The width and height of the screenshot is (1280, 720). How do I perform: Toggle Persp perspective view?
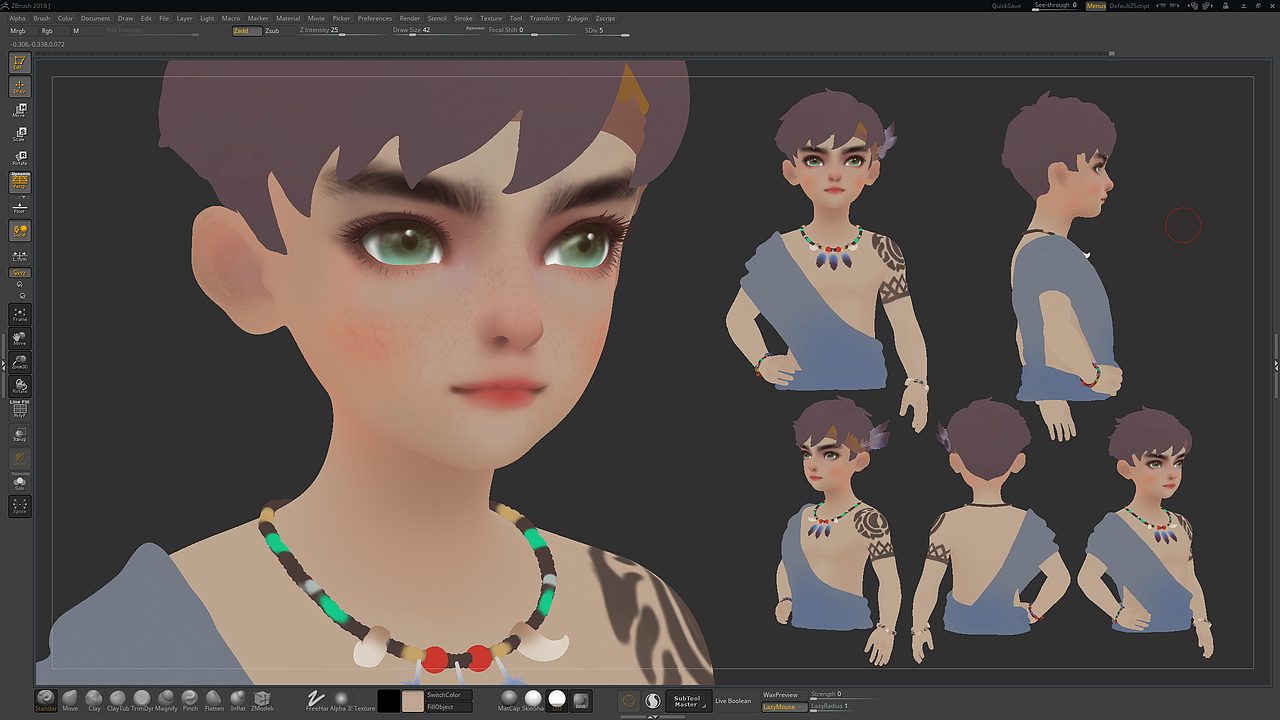click(19, 182)
